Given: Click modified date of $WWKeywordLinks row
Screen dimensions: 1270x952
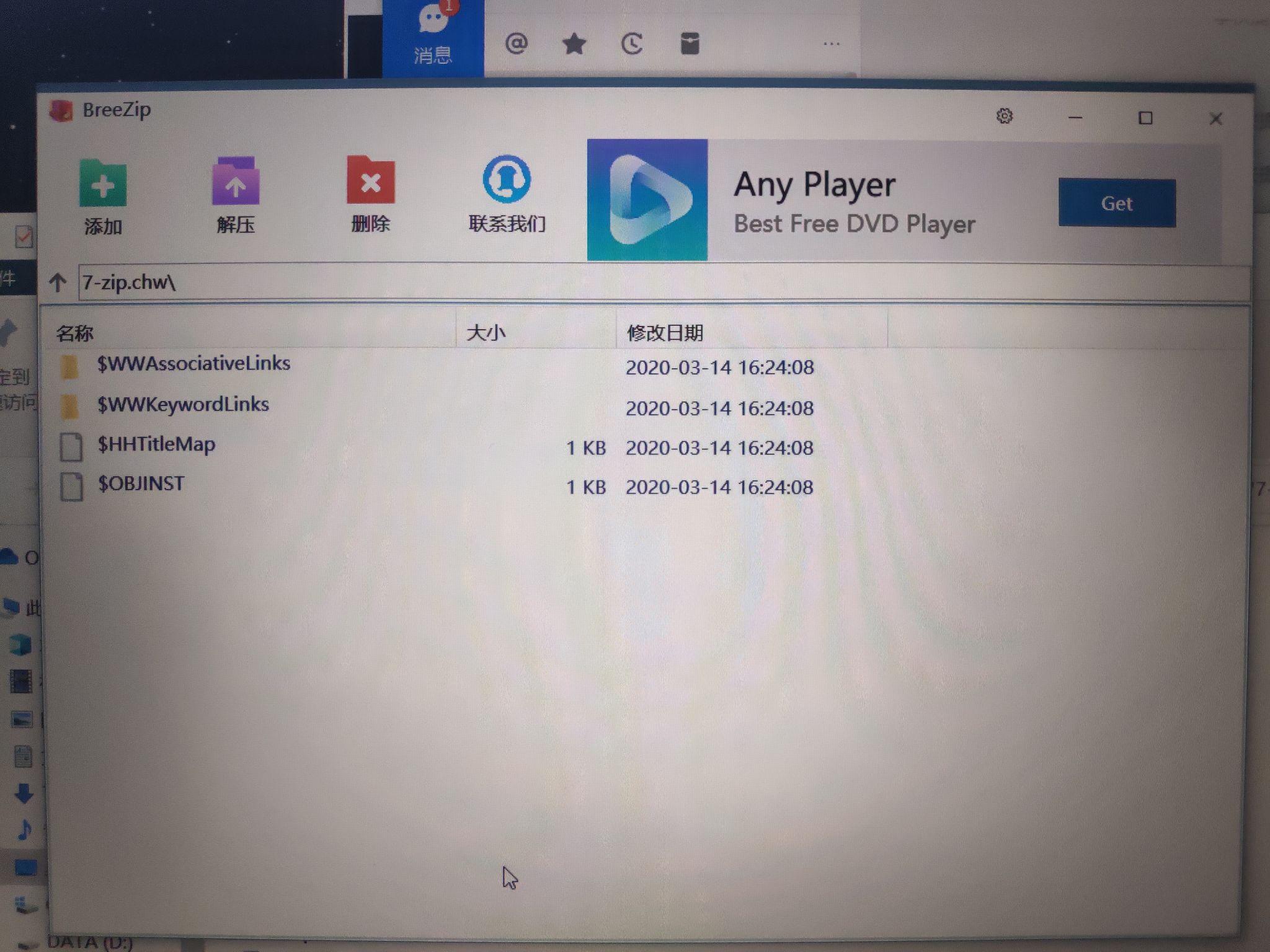Looking at the screenshot, I should 719,408.
